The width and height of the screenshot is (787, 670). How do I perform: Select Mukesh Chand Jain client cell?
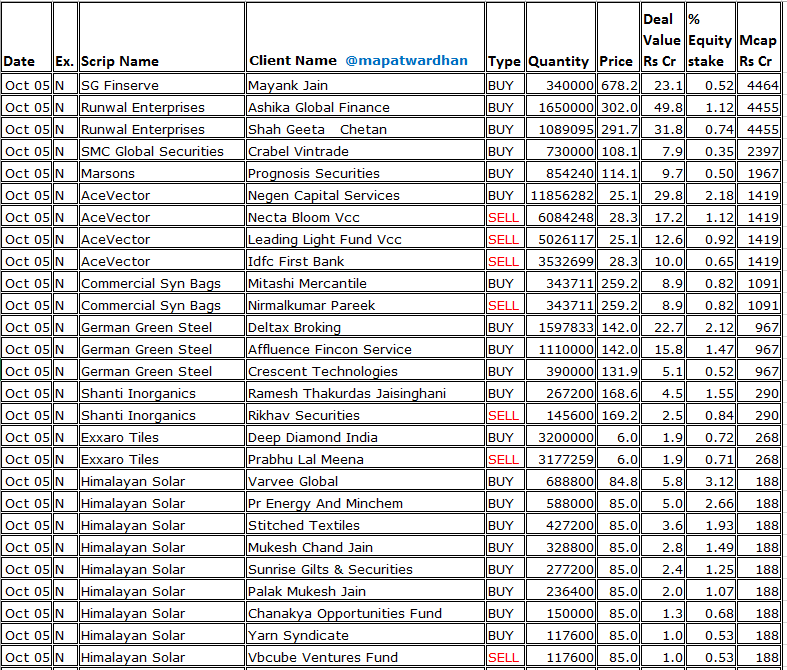(365, 548)
